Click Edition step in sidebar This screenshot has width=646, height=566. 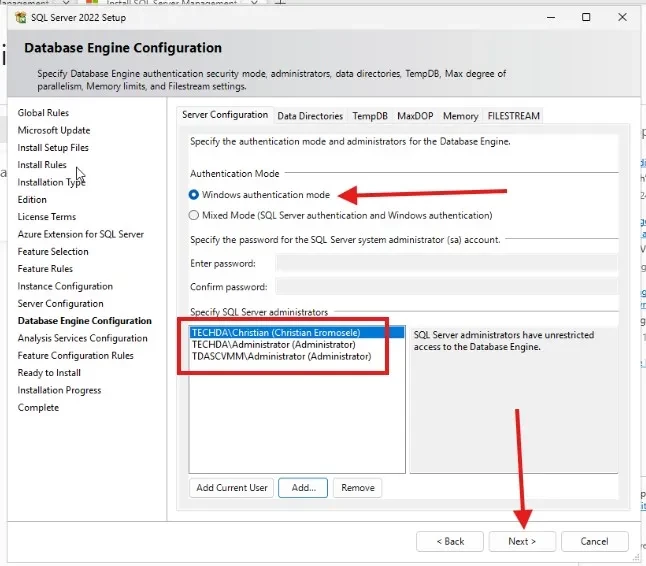32,200
